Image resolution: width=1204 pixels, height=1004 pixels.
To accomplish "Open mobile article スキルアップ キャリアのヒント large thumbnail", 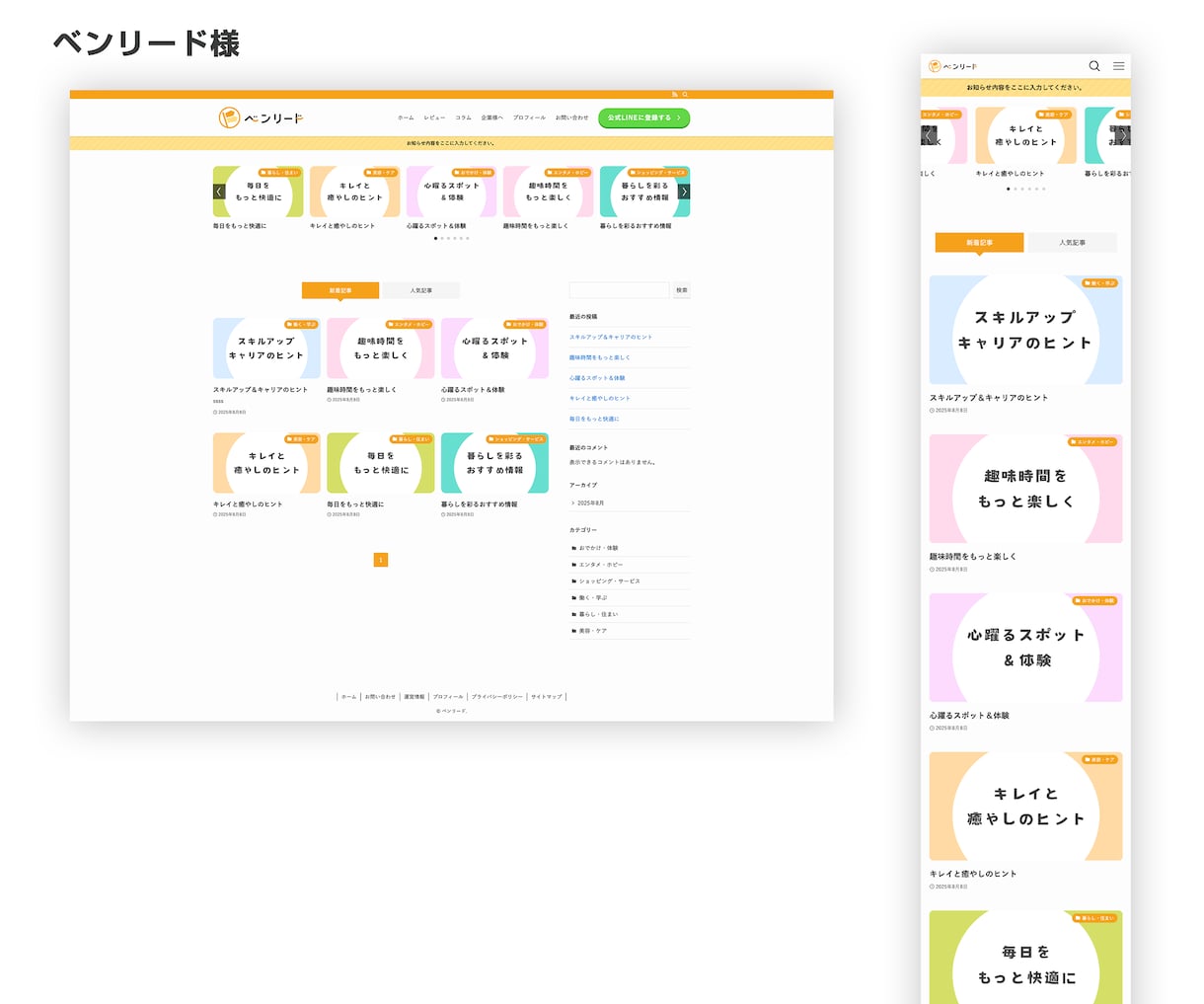I will (1025, 330).
